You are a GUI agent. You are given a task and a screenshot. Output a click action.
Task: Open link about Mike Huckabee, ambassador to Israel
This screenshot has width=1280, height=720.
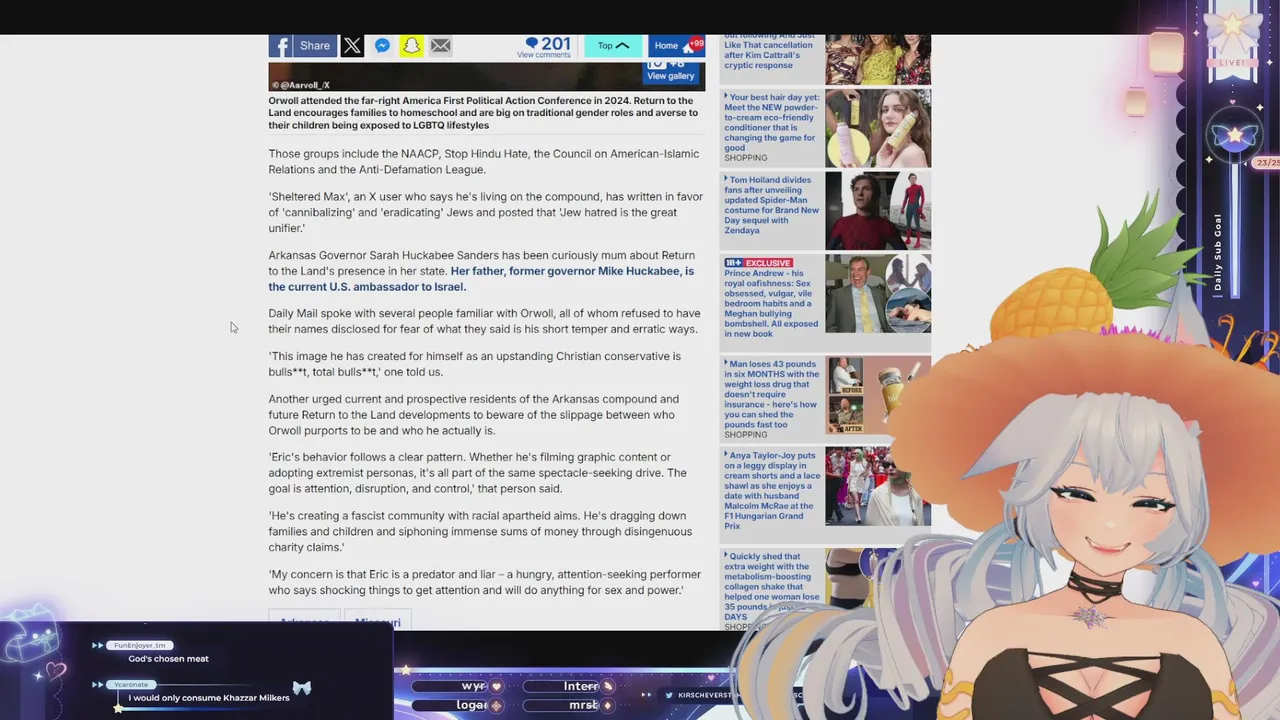pos(481,279)
